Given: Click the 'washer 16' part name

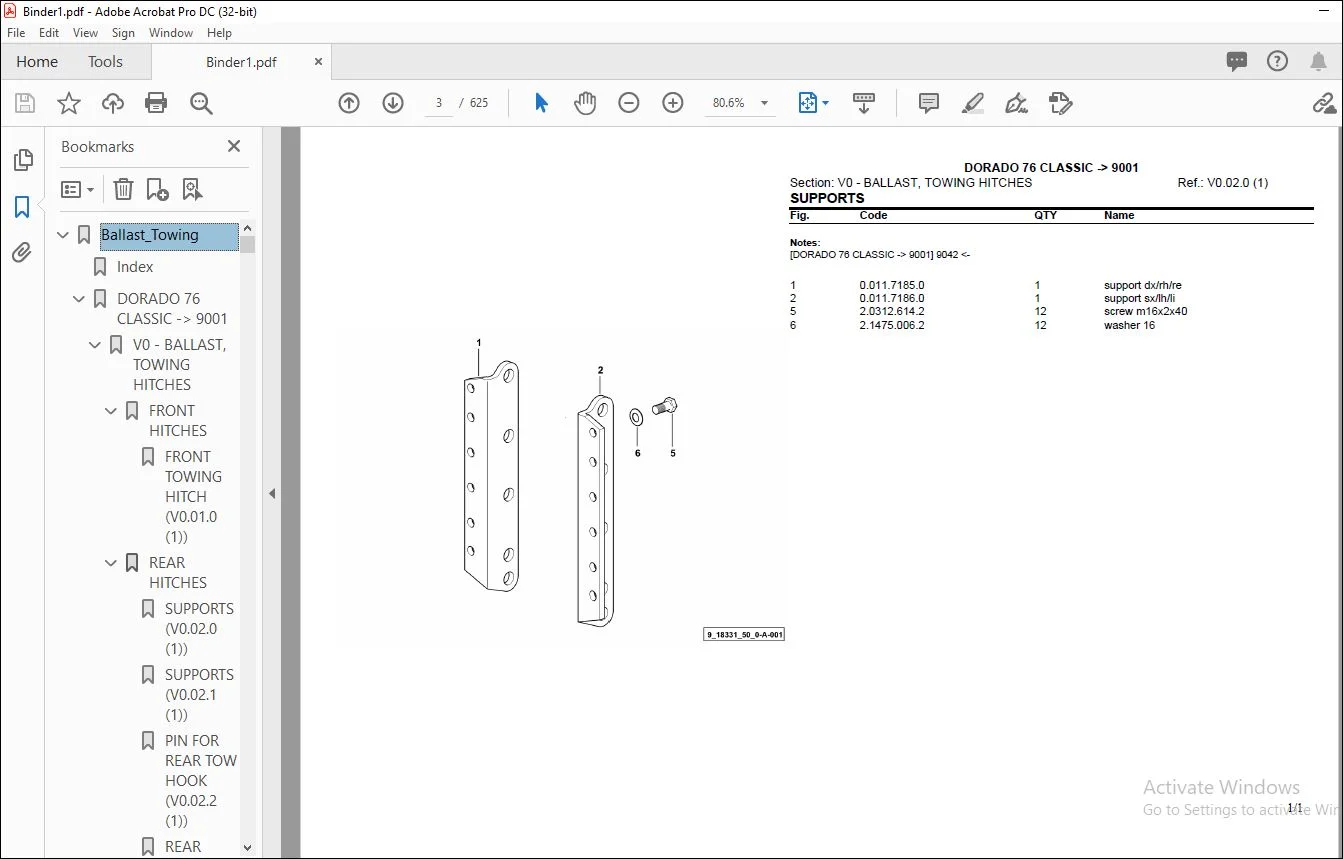Looking at the screenshot, I should coord(1129,325).
